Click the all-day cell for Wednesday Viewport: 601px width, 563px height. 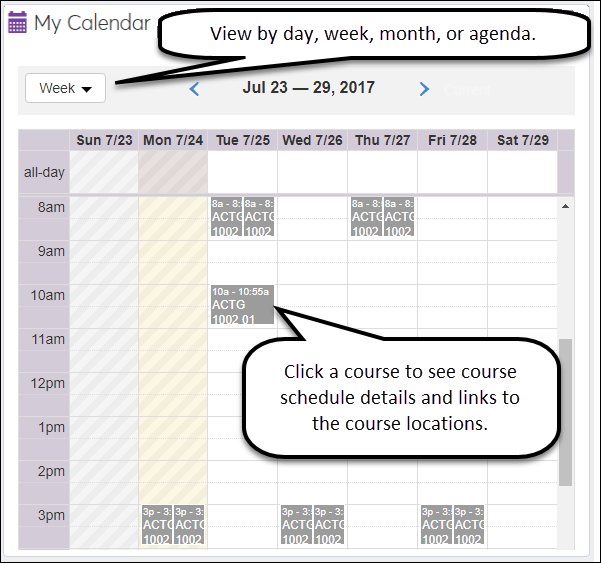(x=313, y=172)
